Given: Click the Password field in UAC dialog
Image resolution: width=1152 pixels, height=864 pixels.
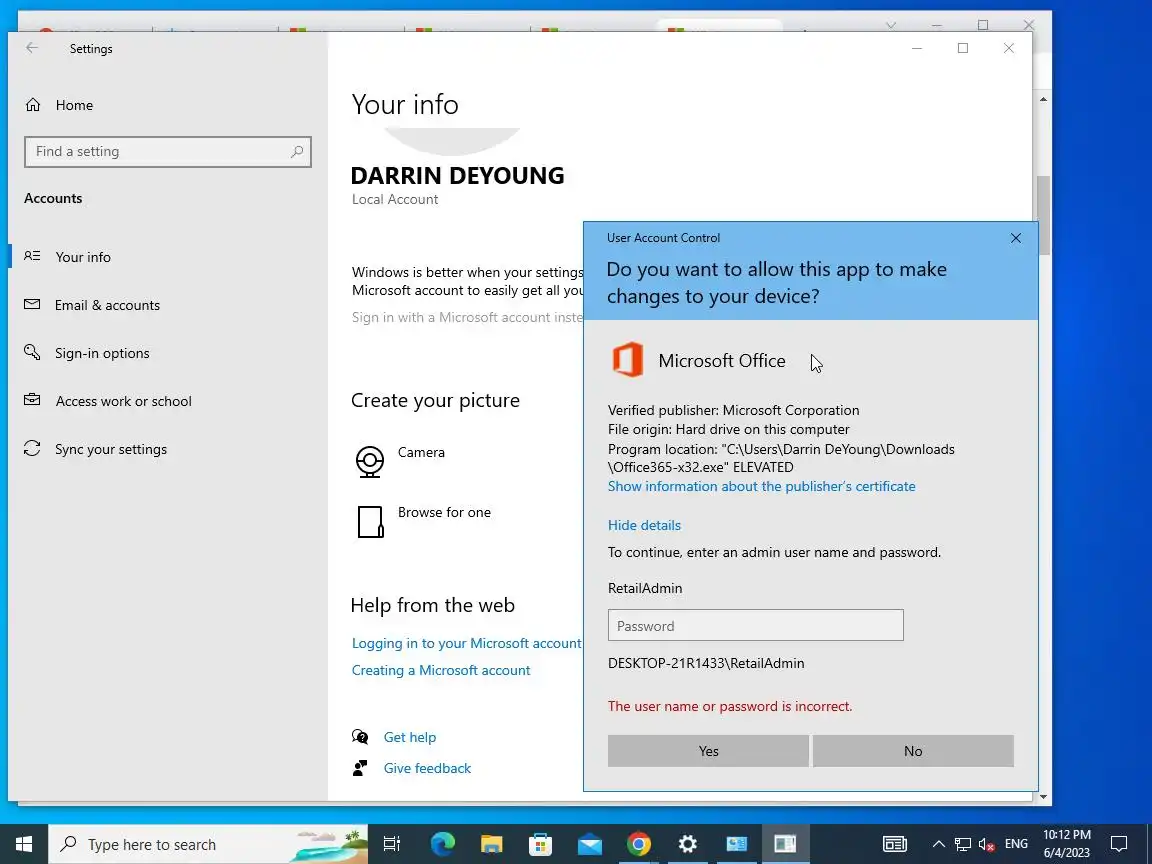Looking at the screenshot, I should (755, 625).
